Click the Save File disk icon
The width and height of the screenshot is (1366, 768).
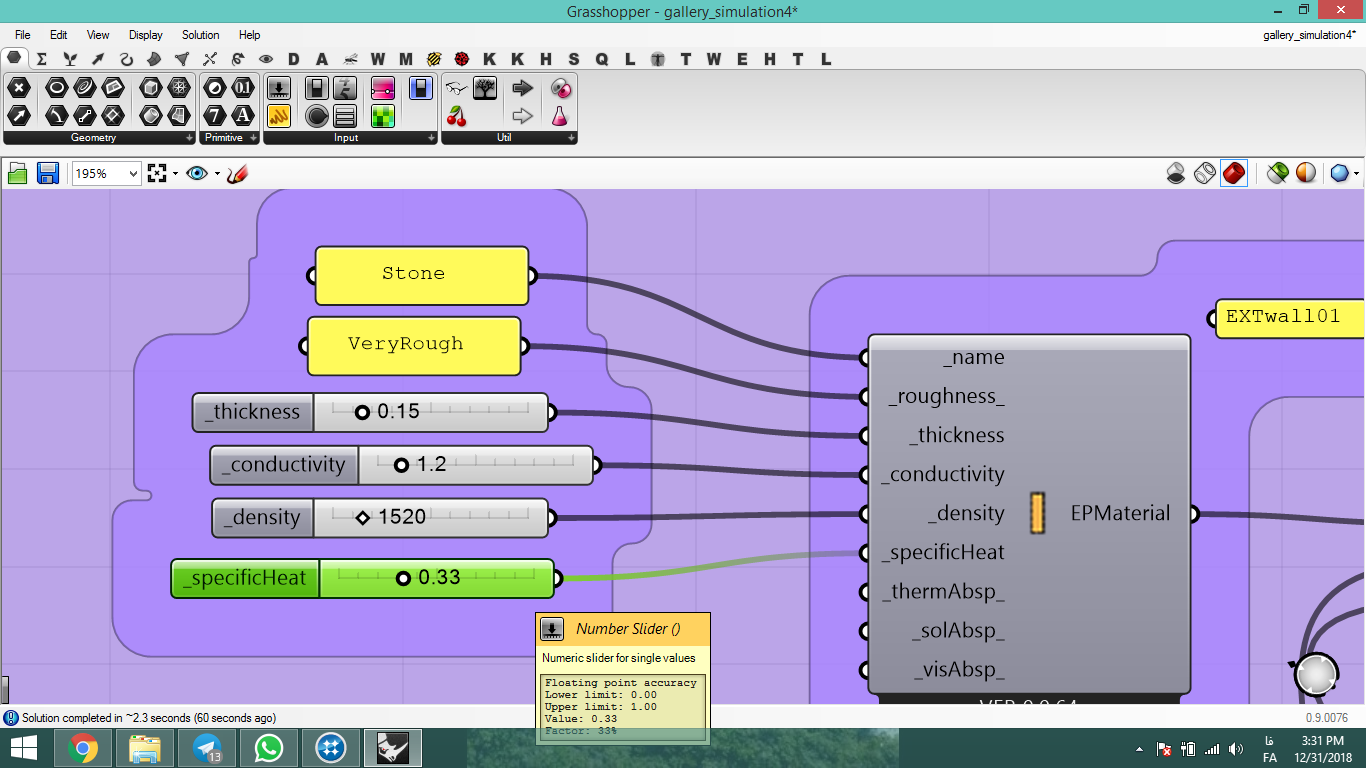click(x=47, y=174)
